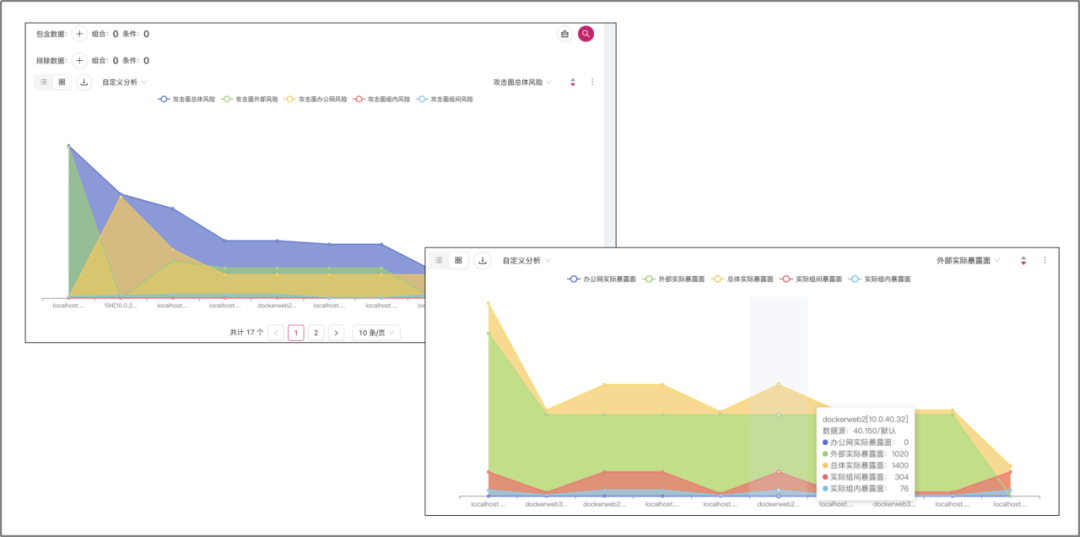The image size is (1080, 537).
Task: Switch to list view in the 外部实际暴露面 panel
Action: (439, 260)
